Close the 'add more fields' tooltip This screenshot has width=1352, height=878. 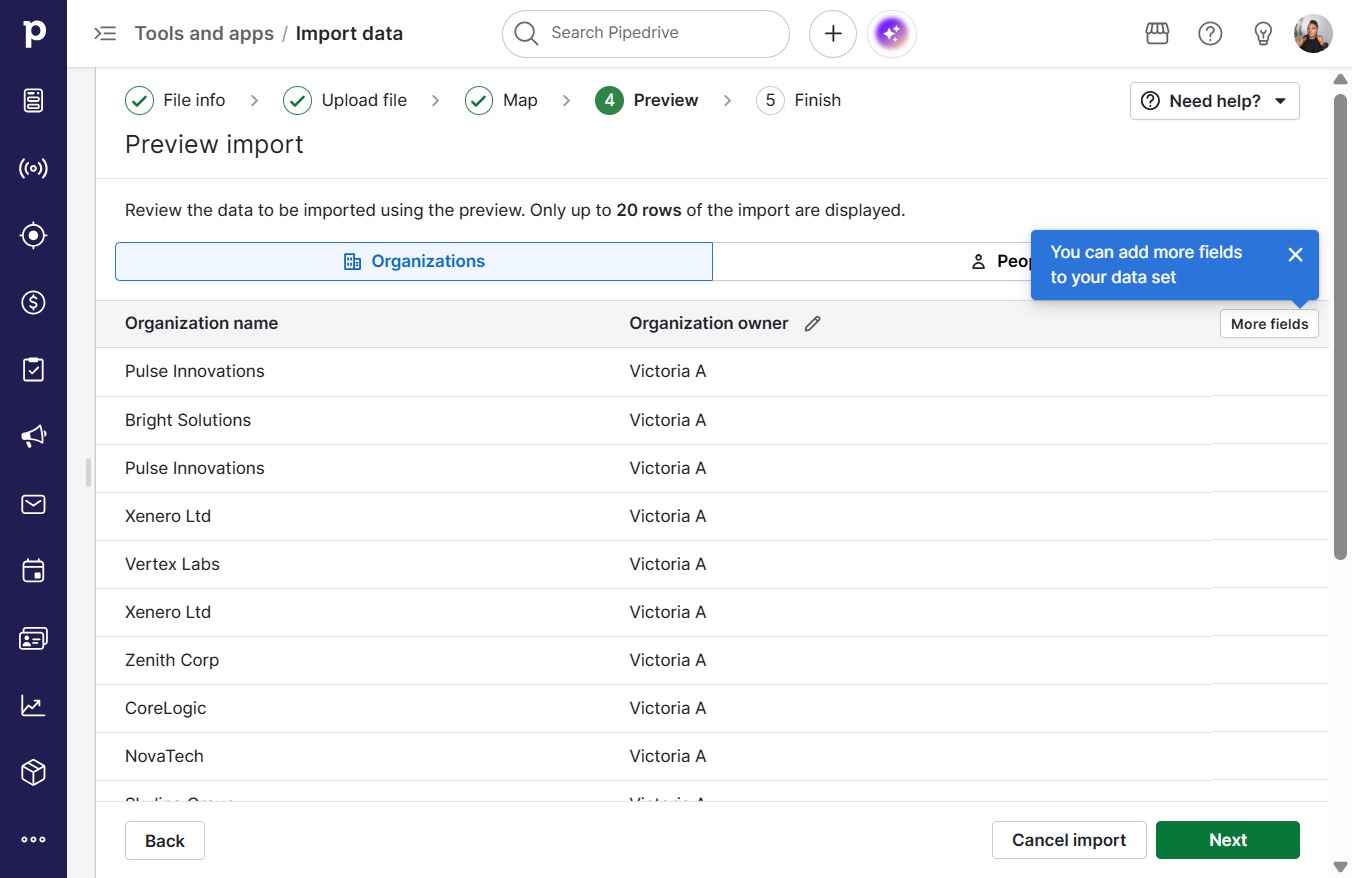(x=1296, y=255)
